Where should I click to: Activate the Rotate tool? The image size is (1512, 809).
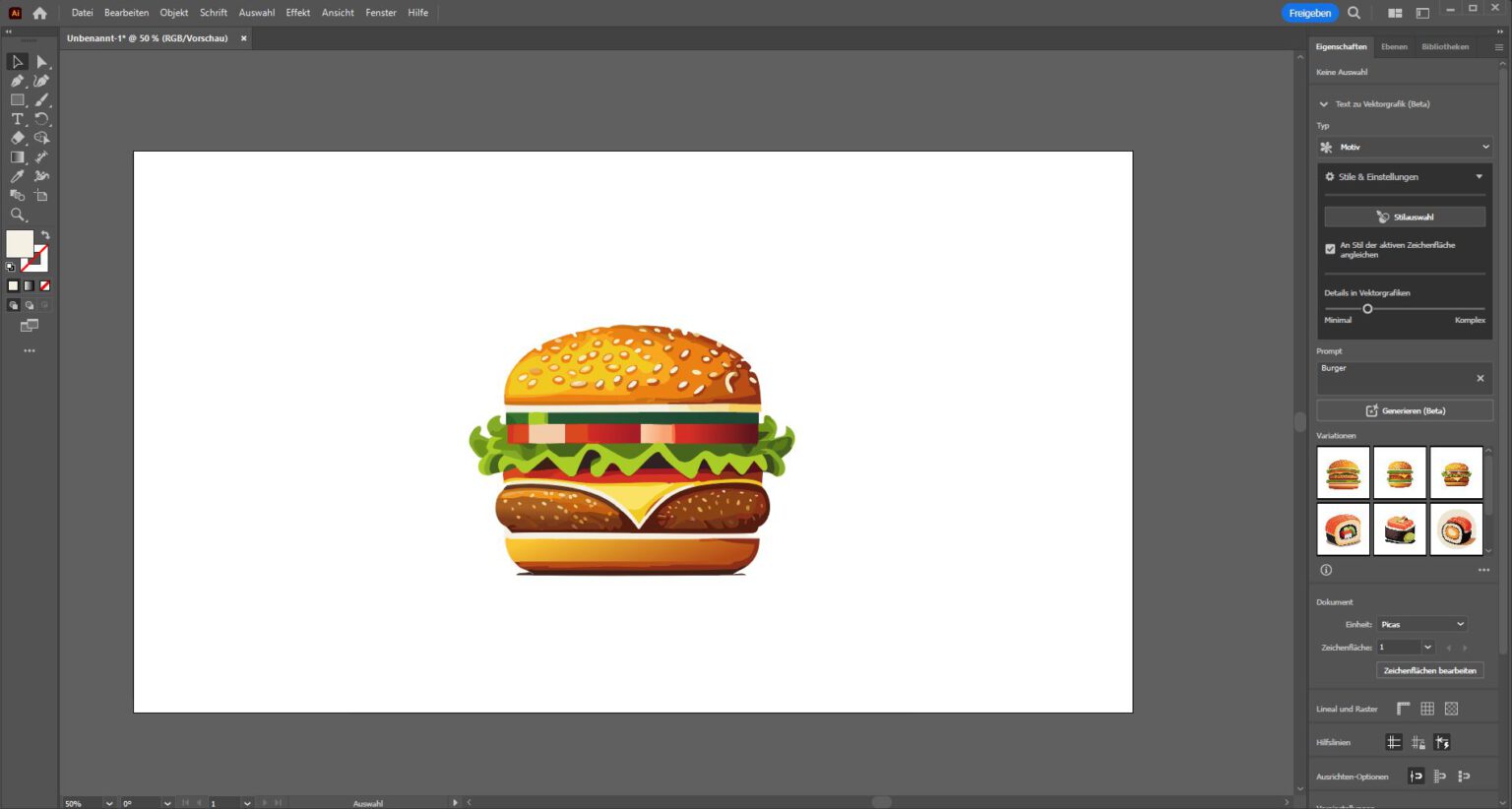tap(40, 119)
